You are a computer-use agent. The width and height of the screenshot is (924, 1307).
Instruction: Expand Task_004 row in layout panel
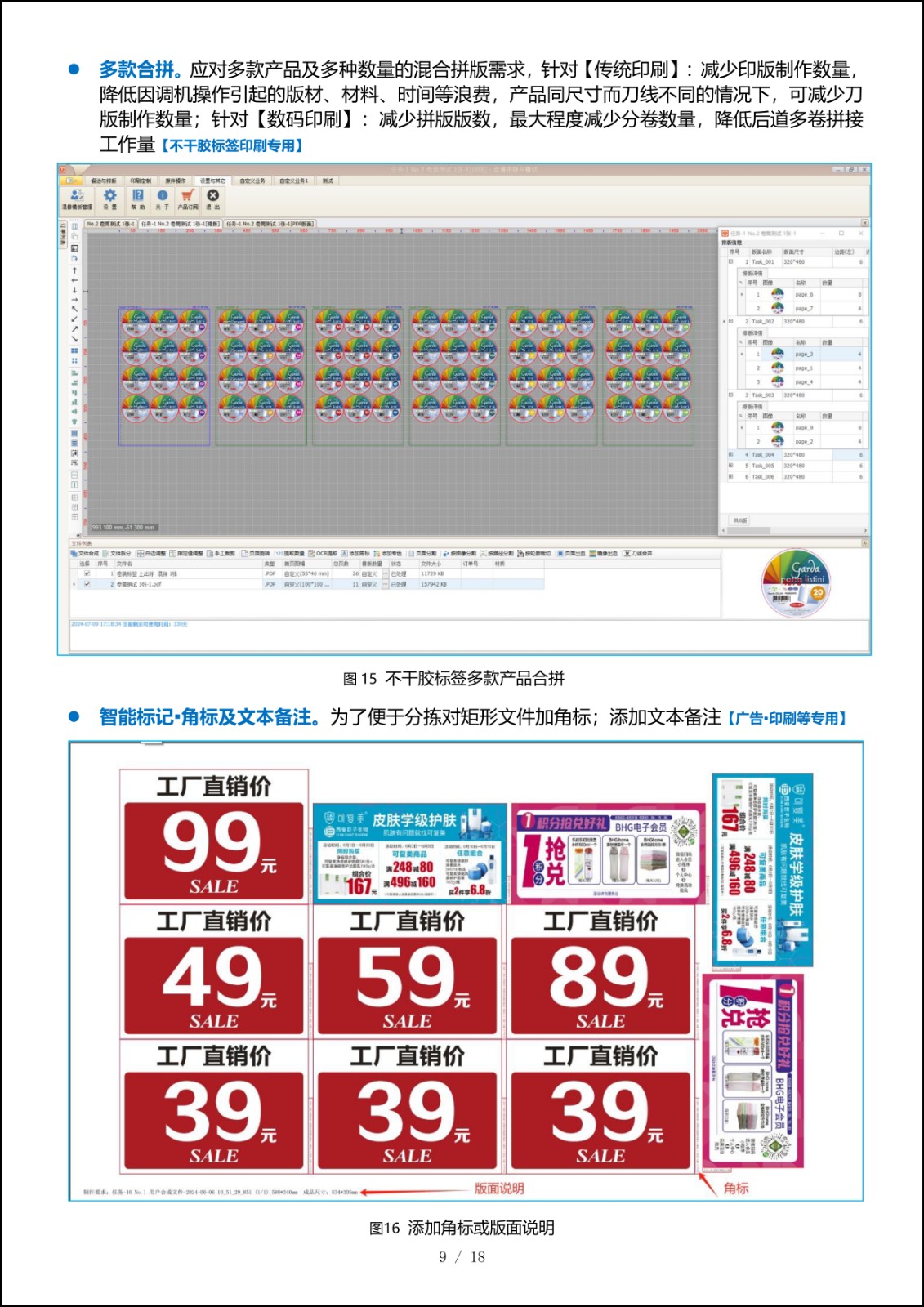(731, 455)
